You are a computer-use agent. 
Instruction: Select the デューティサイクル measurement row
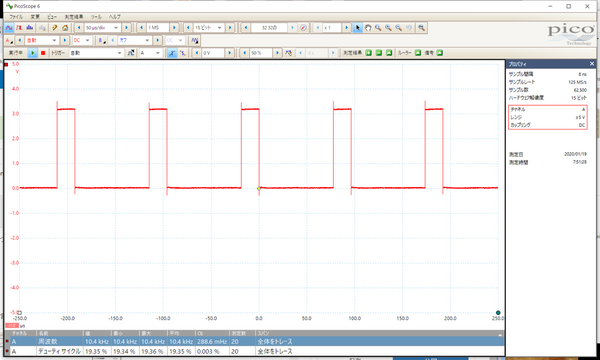[x=254, y=351]
